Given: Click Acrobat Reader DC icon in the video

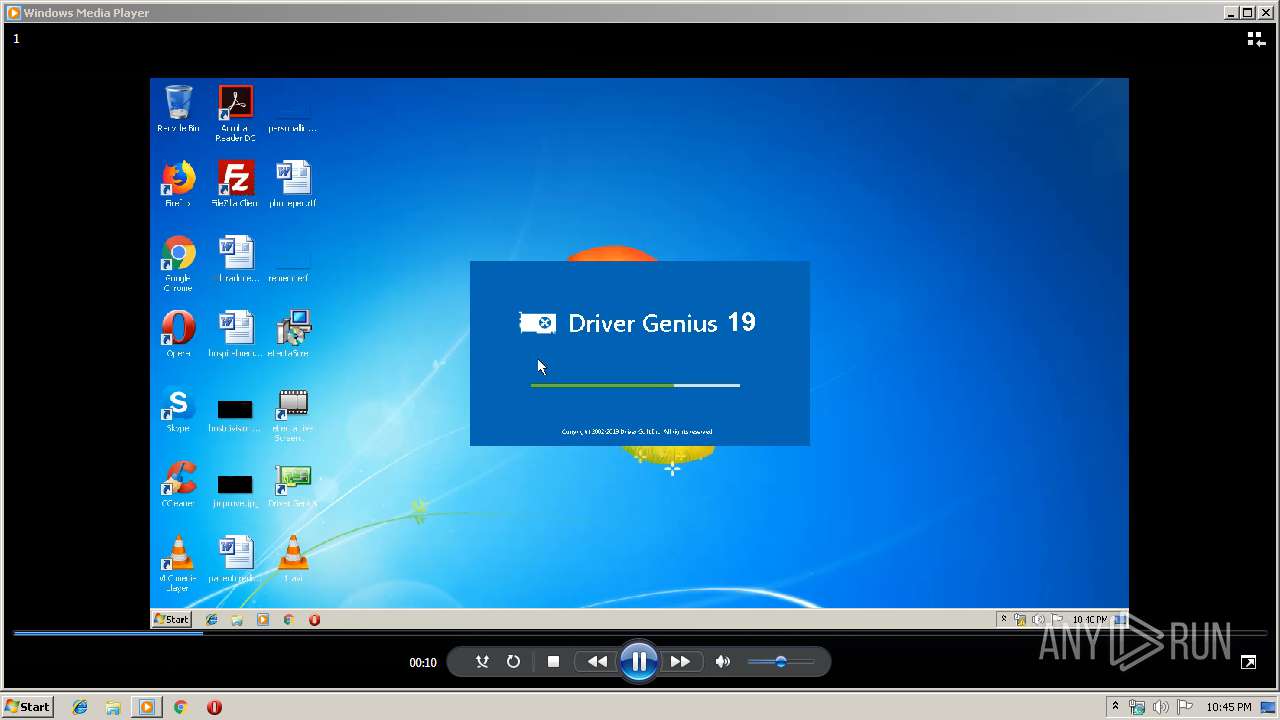Looking at the screenshot, I should point(235,113).
